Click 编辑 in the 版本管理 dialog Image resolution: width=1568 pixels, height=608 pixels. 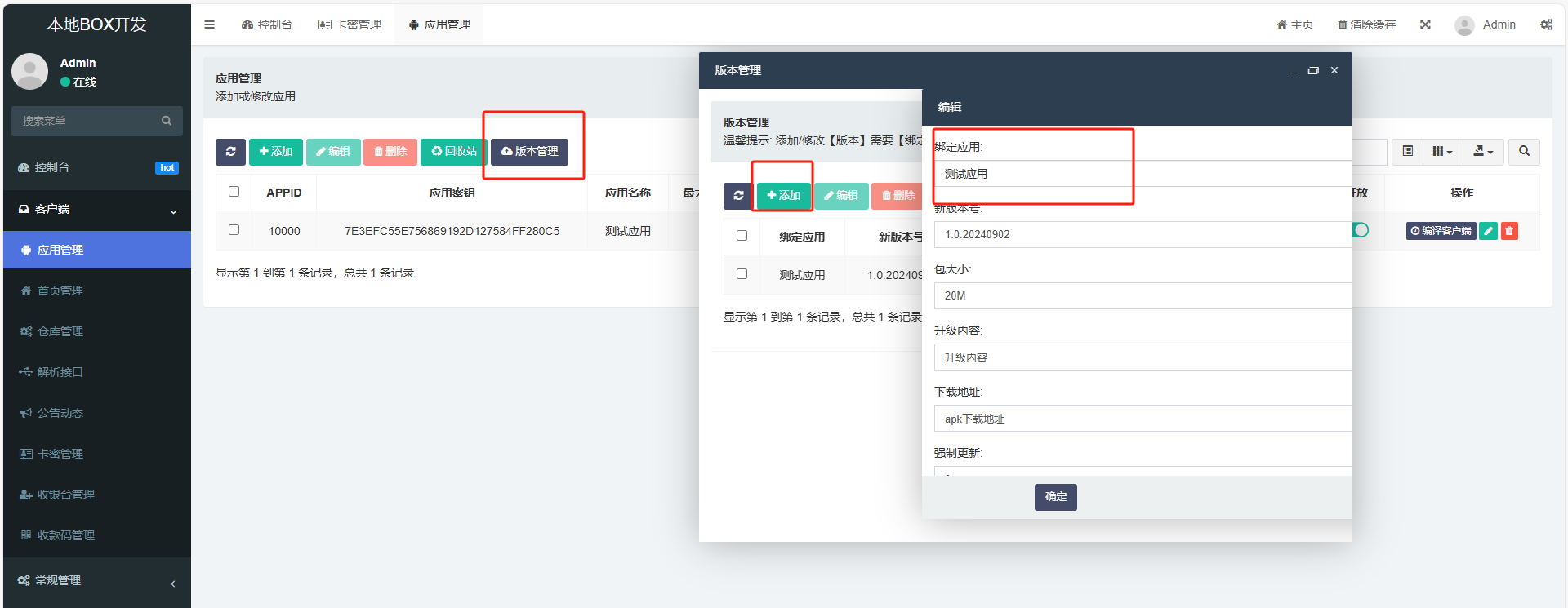coord(841,196)
